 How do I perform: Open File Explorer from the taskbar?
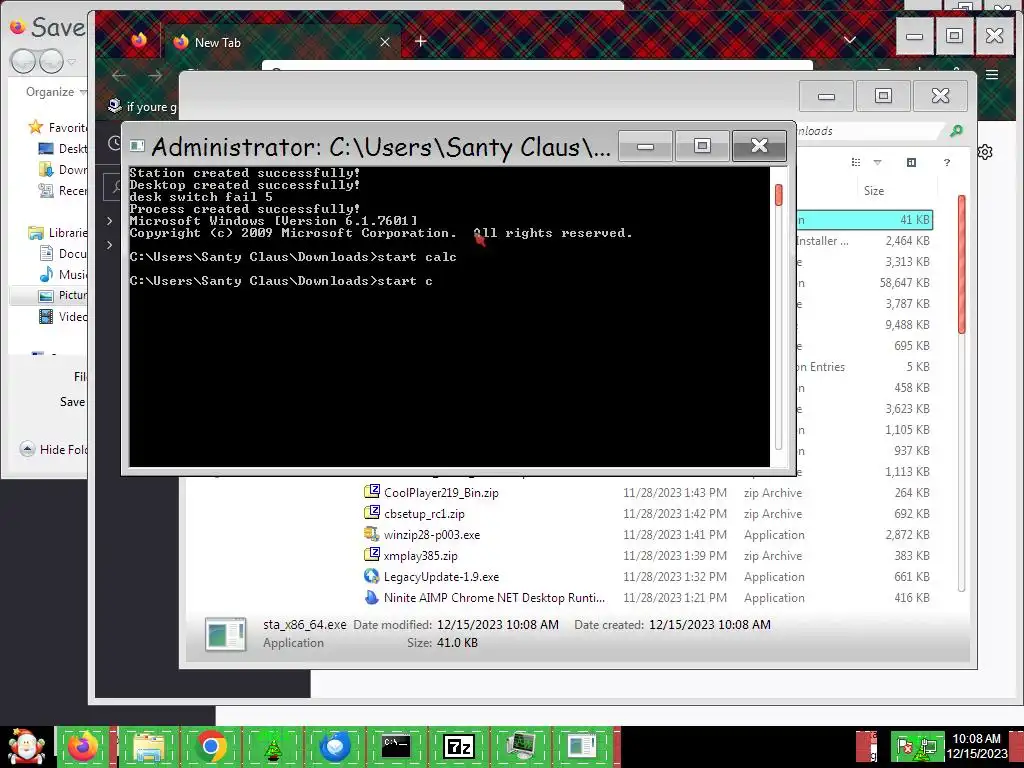point(148,746)
